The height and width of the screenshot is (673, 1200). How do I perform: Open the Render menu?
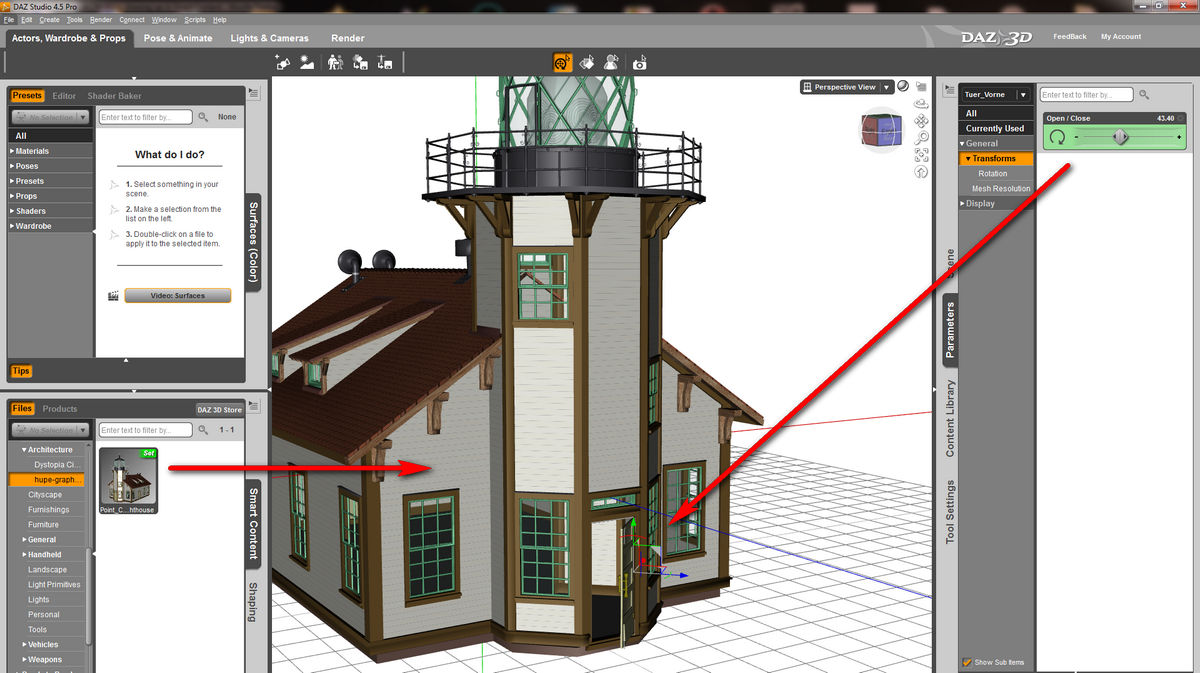101,20
